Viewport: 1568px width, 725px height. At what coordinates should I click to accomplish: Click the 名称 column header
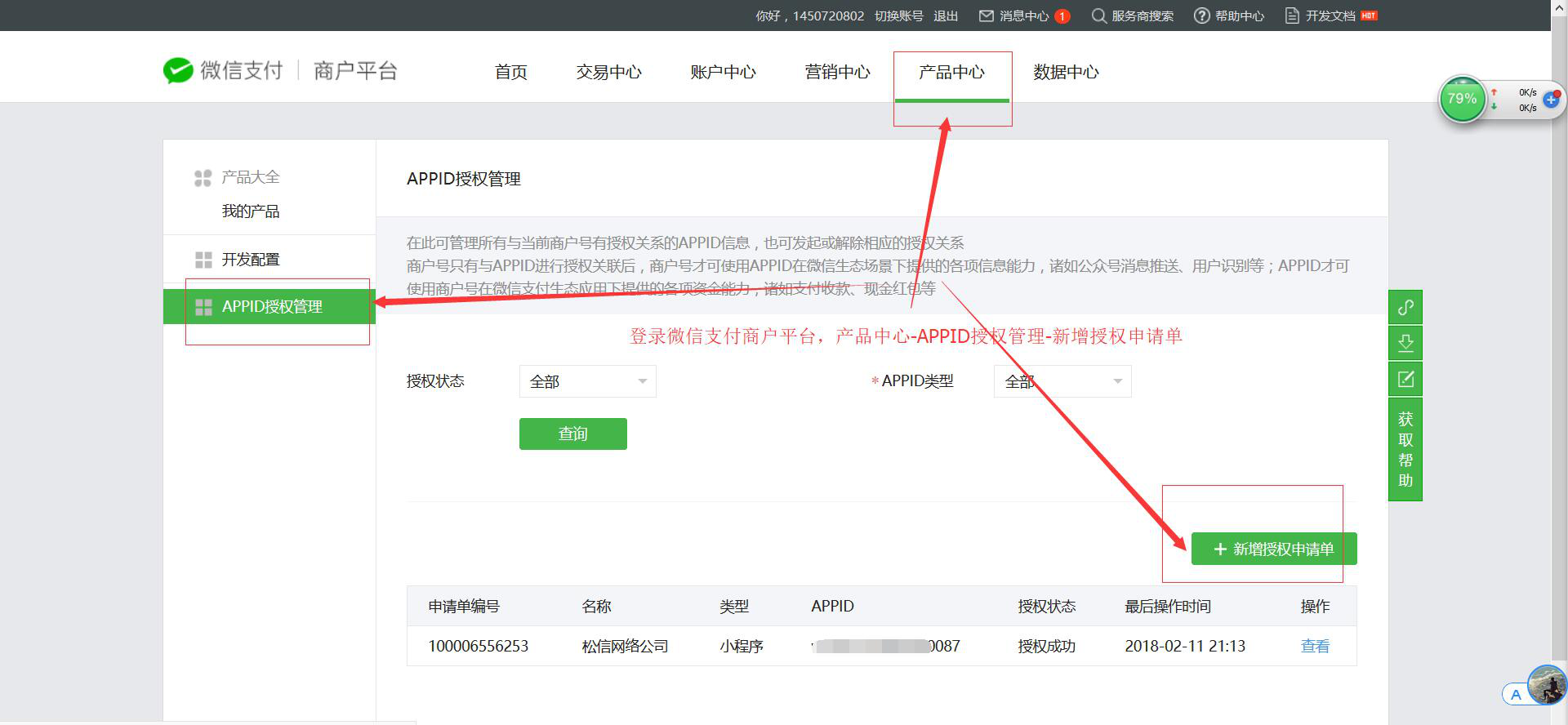click(x=596, y=606)
